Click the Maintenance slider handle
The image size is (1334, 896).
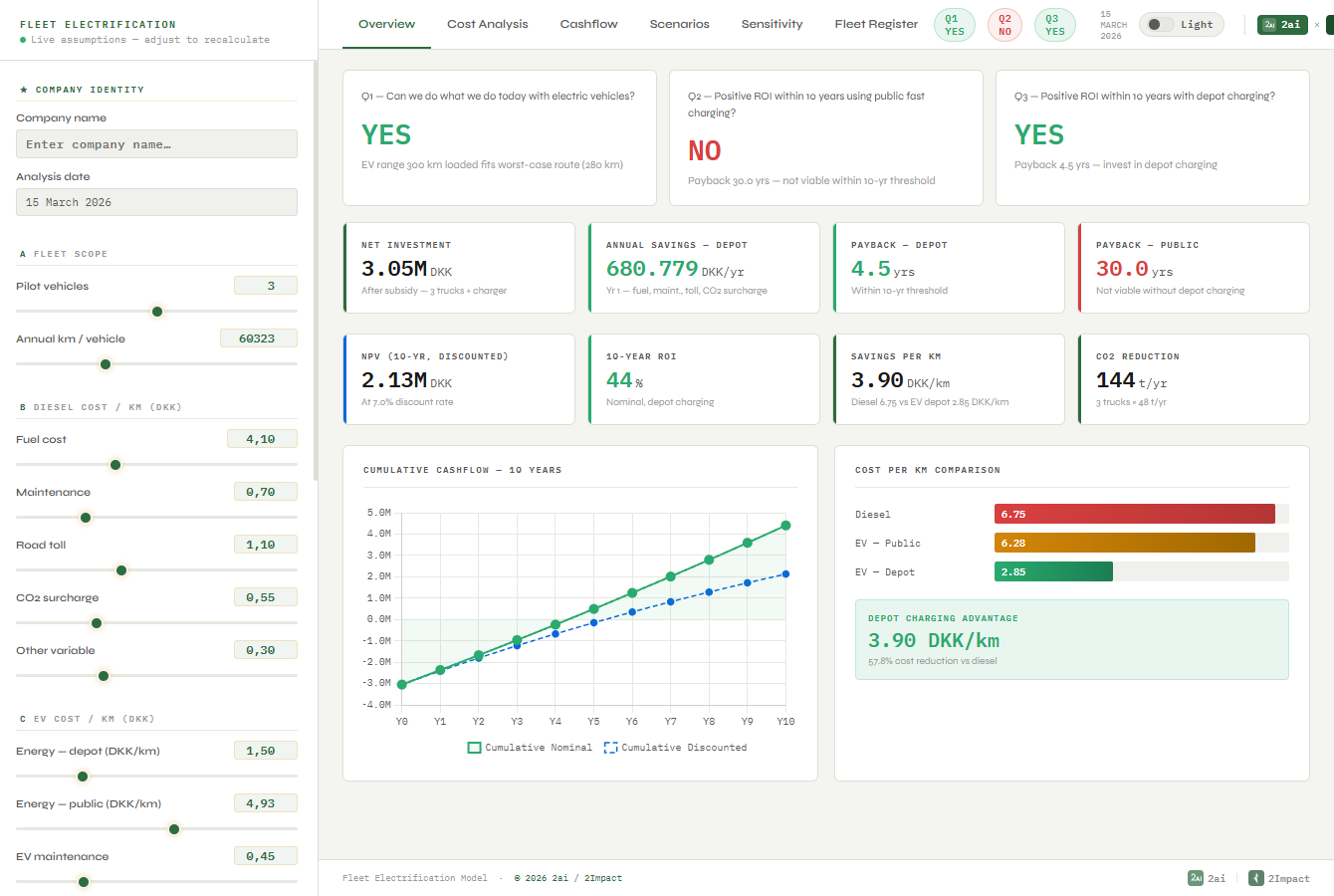86,518
